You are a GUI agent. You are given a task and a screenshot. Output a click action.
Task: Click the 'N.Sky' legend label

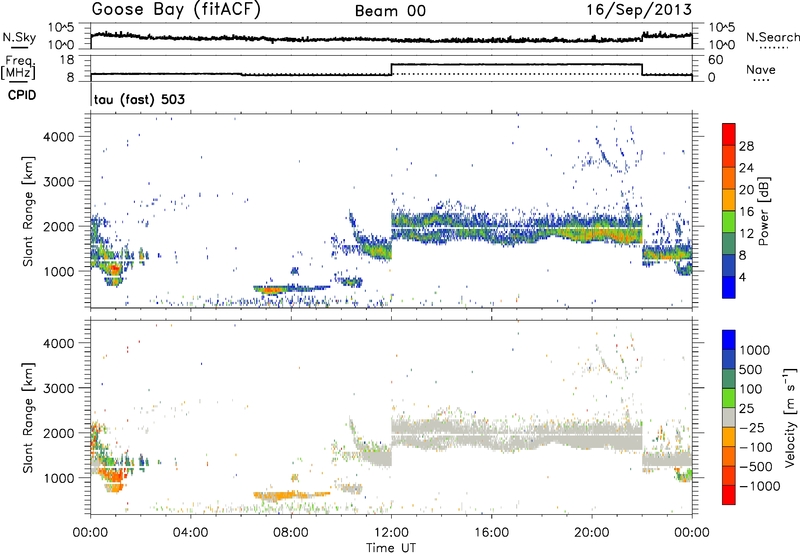pyautogui.click(x=19, y=37)
